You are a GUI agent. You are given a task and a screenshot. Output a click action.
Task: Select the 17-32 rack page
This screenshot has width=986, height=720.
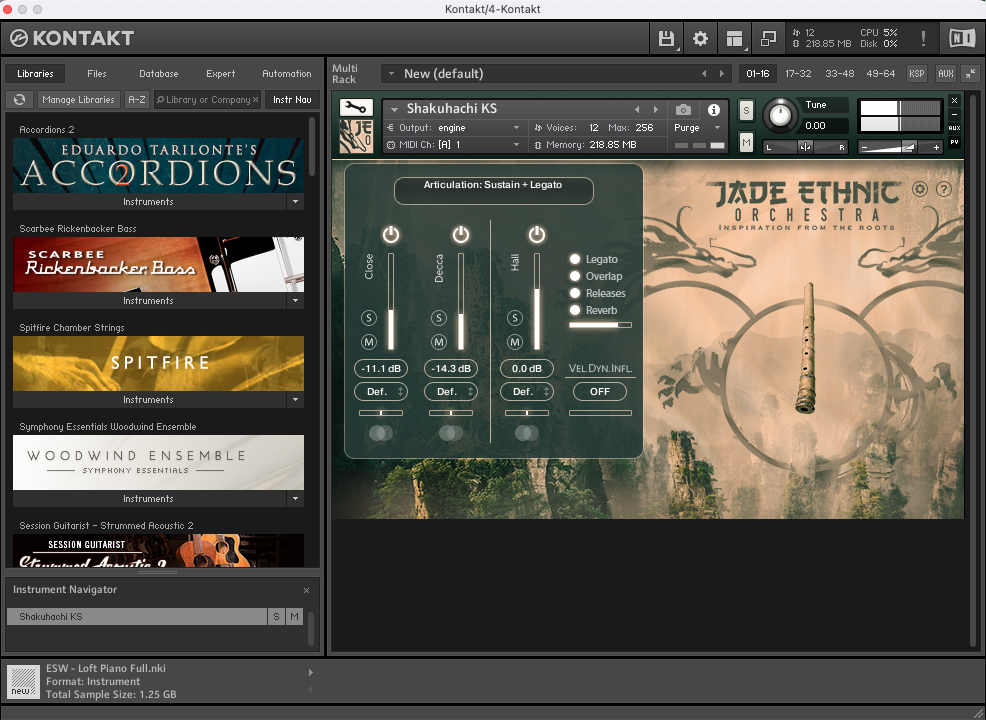pos(798,74)
